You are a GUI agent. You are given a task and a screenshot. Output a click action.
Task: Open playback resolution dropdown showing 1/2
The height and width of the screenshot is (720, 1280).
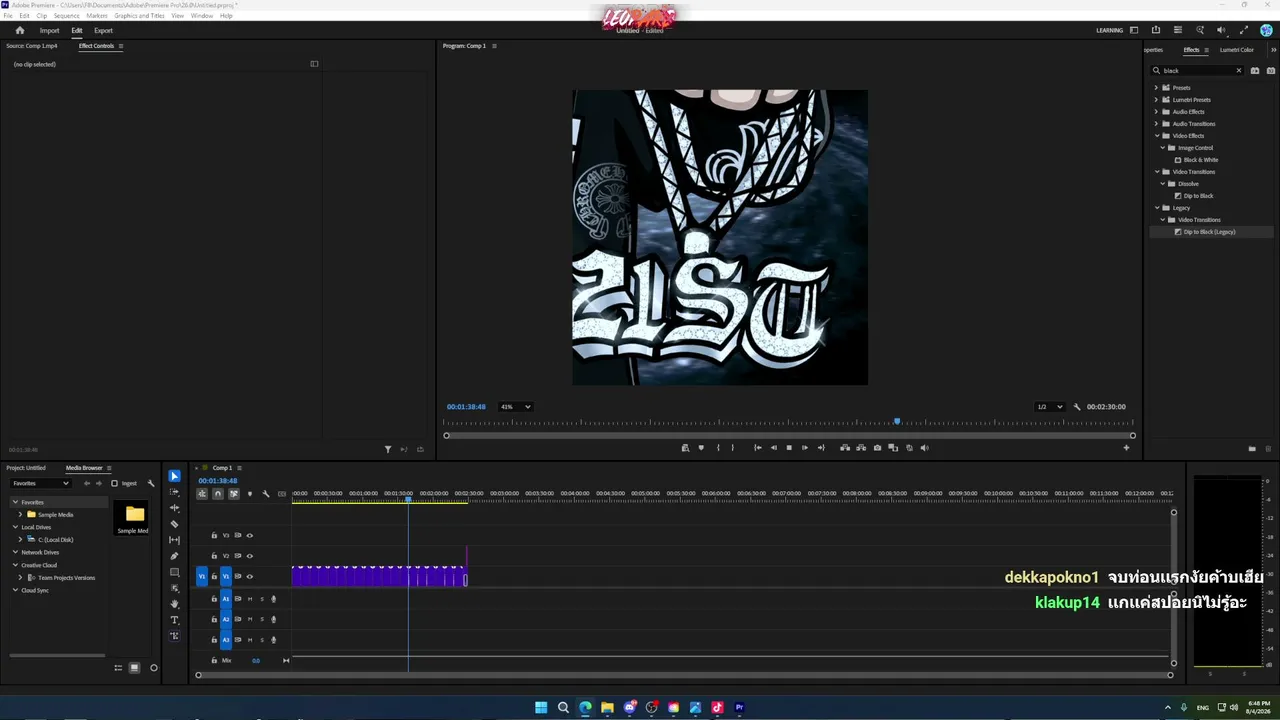(1049, 407)
